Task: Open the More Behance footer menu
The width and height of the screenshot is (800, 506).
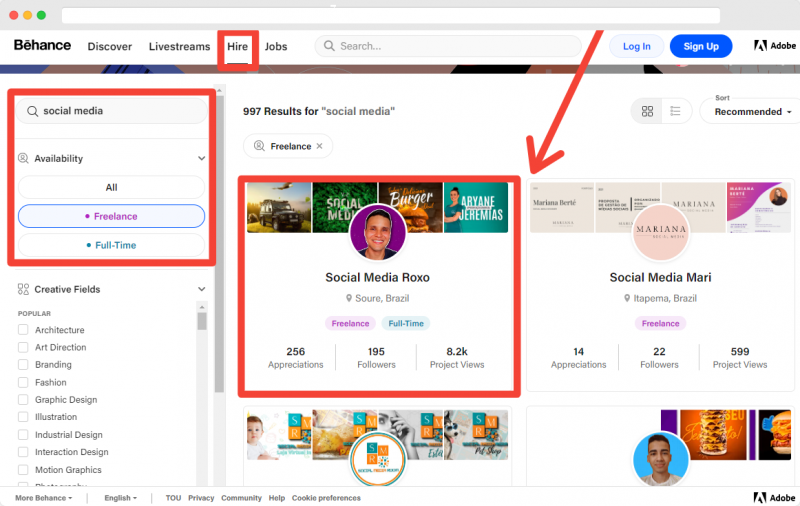Action: (43, 498)
